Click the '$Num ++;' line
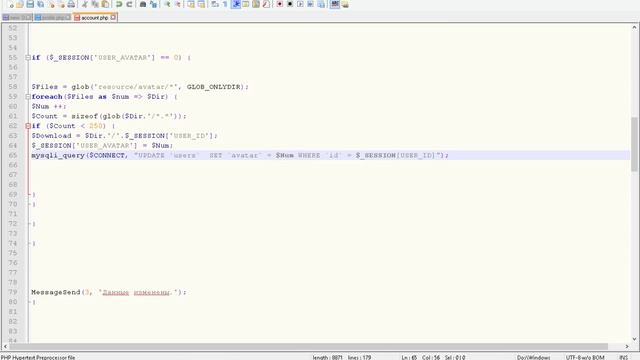Viewport: 640px width, 360px height. coord(49,107)
